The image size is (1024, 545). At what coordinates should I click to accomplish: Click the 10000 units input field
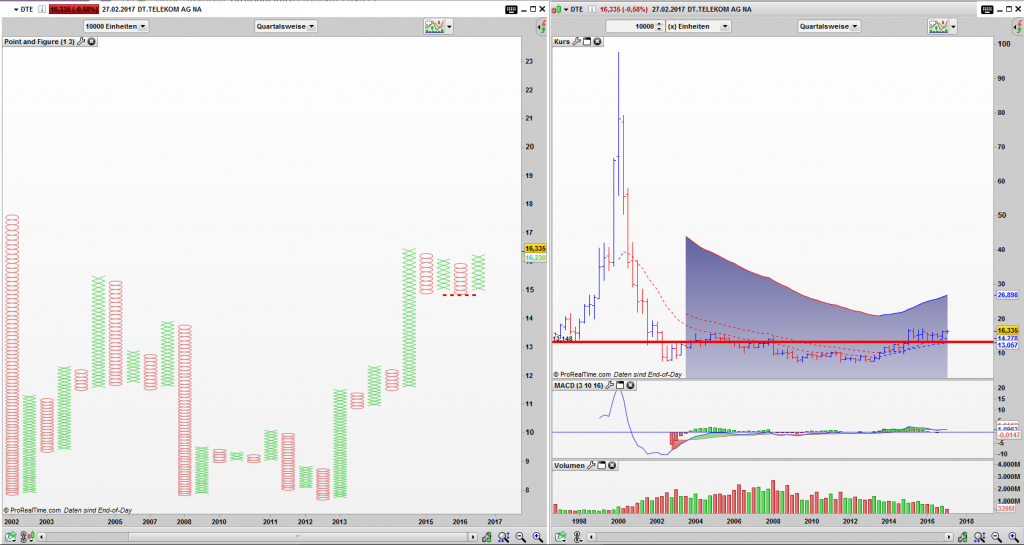tap(630, 26)
